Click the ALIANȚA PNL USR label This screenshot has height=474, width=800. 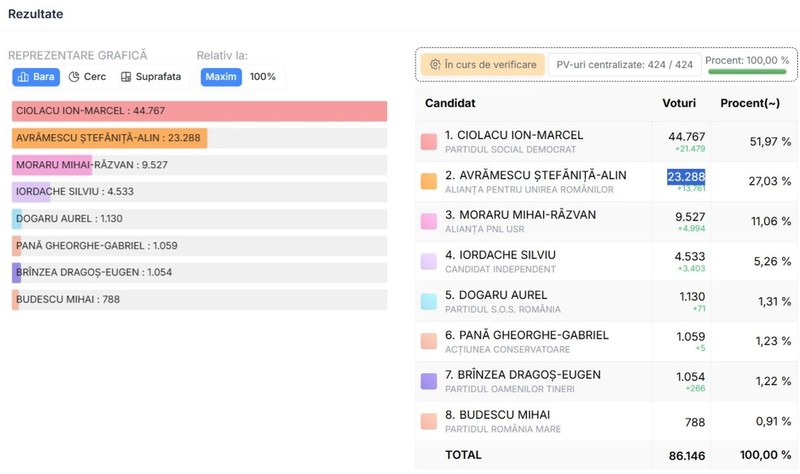pos(484,230)
